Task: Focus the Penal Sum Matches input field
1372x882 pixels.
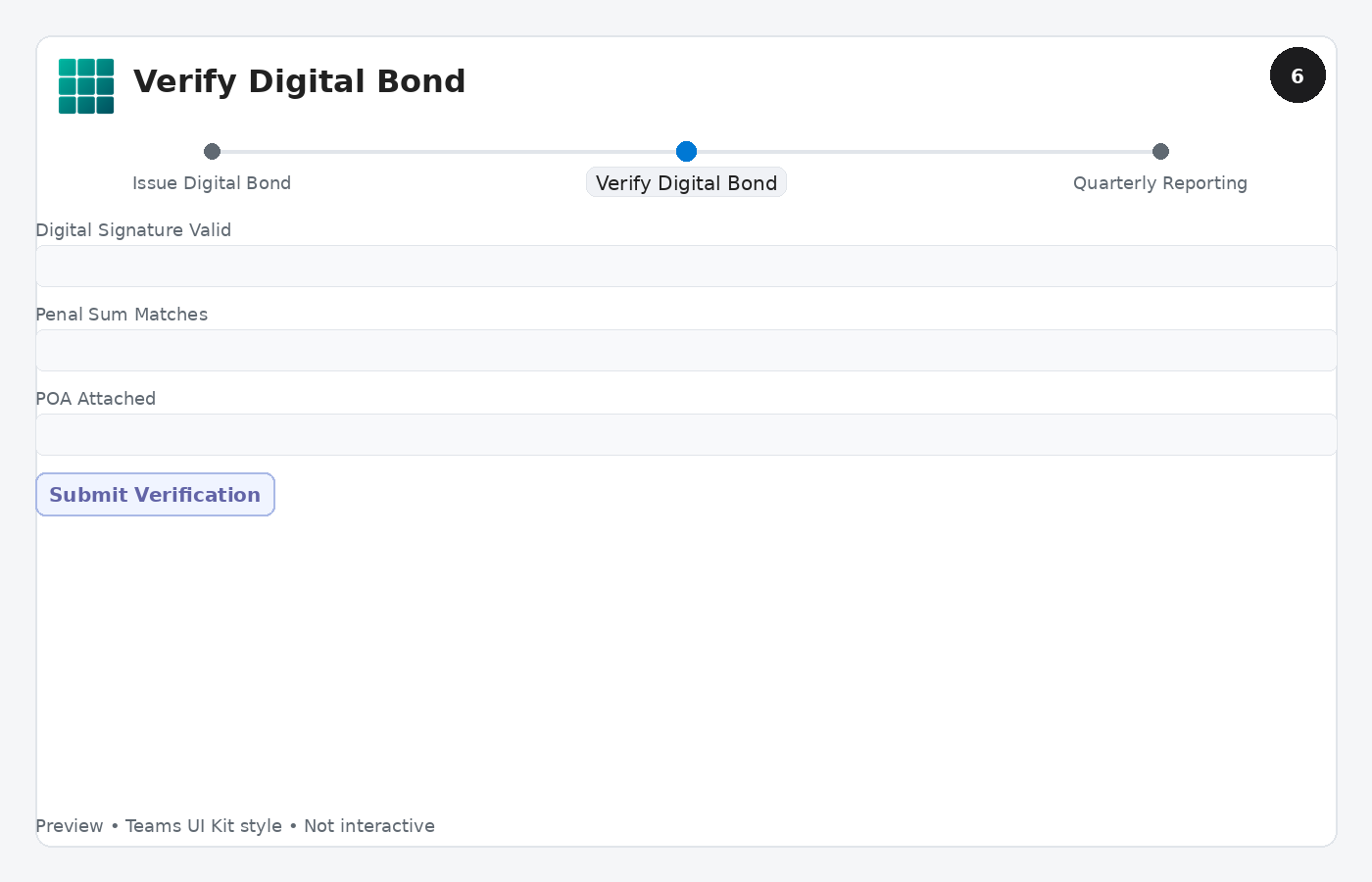Action: click(x=686, y=350)
